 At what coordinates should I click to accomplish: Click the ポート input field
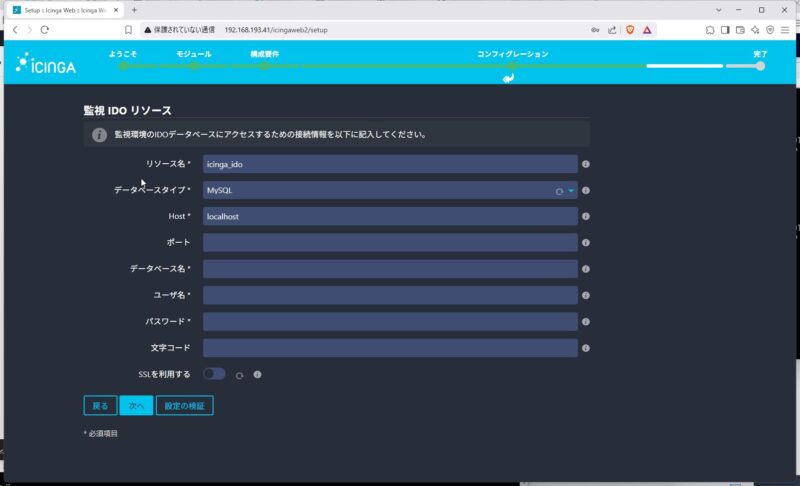pos(390,243)
